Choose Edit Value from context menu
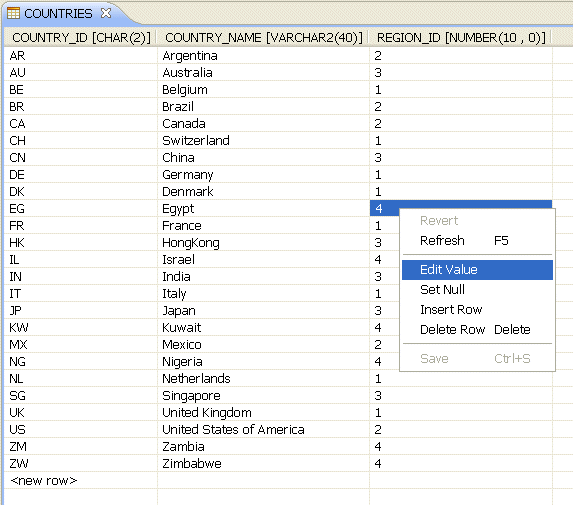The width and height of the screenshot is (573, 505). (477, 270)
